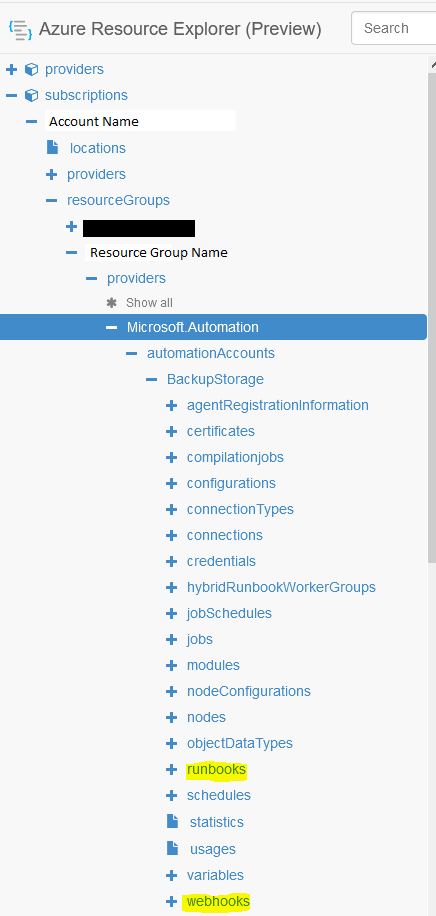Focus the Search input field

393,28
